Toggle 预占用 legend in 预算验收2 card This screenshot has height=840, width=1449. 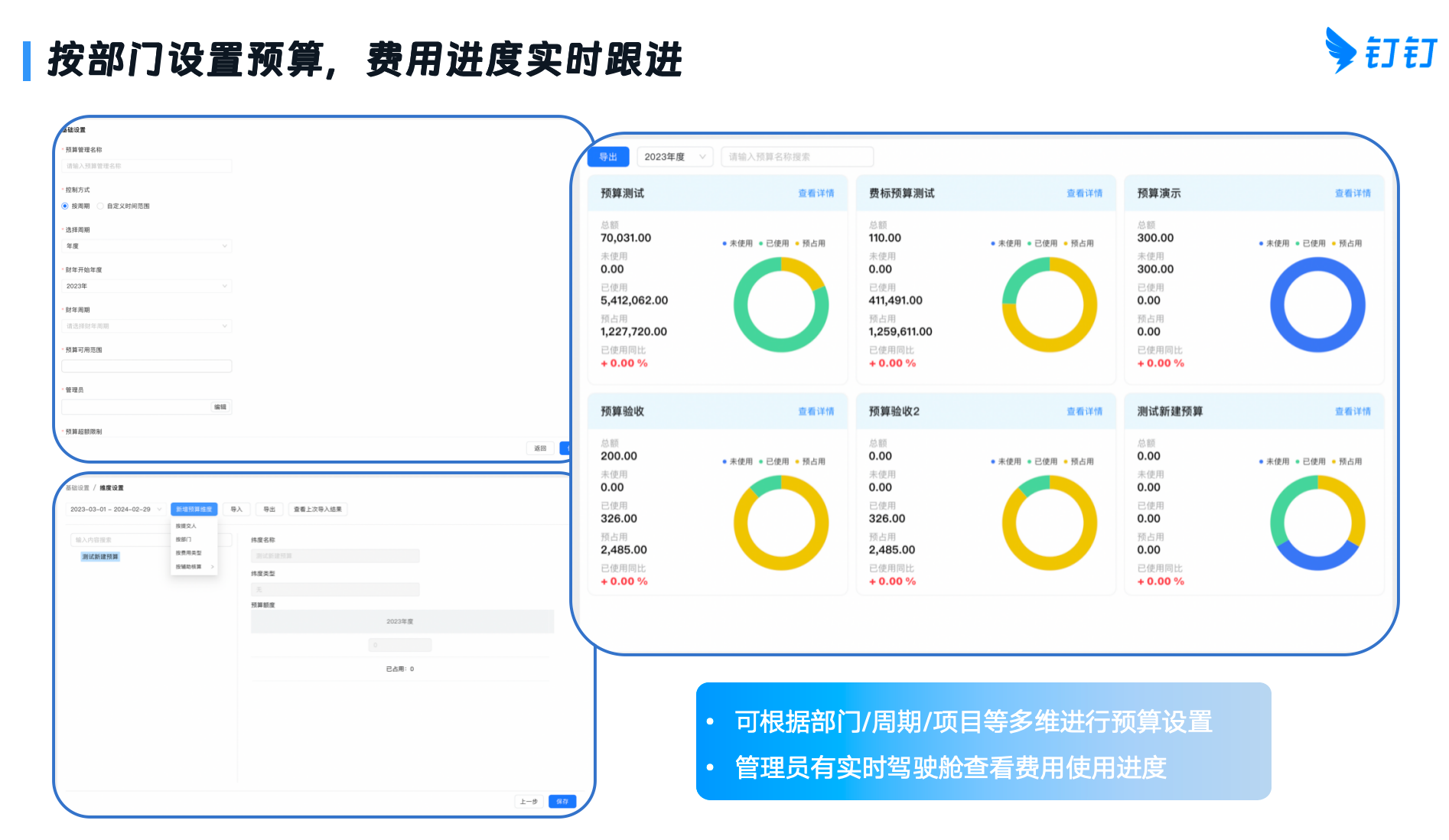1079,461
